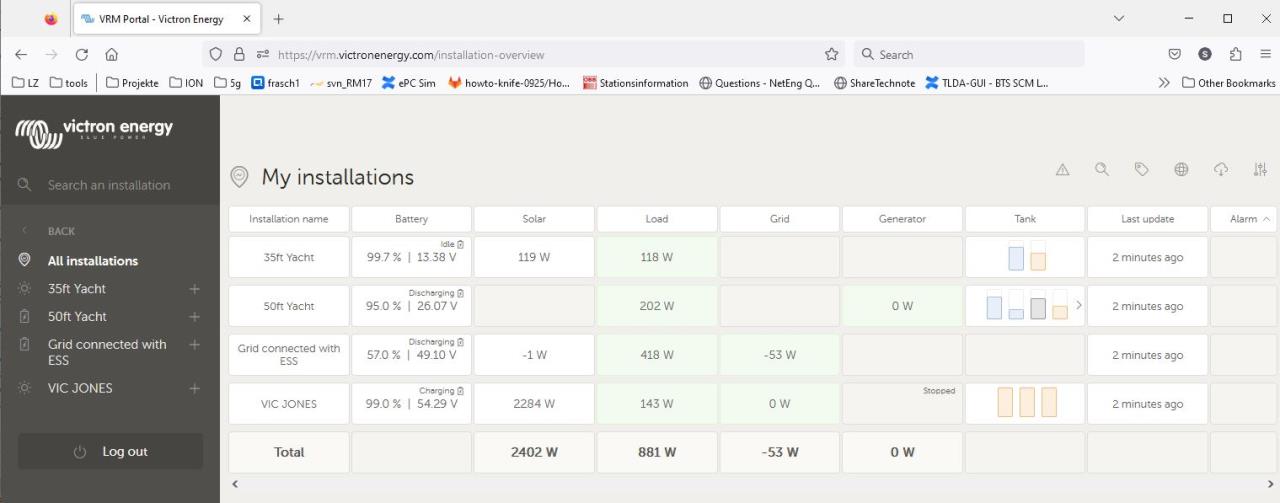The image size is (1280, 503).
Task: Click the cloud download icon
Action: pos(1220,170)
